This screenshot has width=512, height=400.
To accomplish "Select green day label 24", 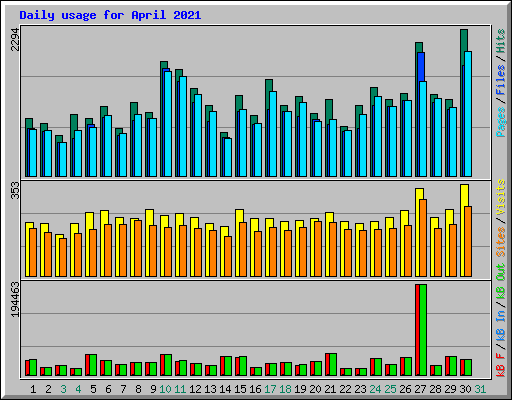I will [375, 389].
